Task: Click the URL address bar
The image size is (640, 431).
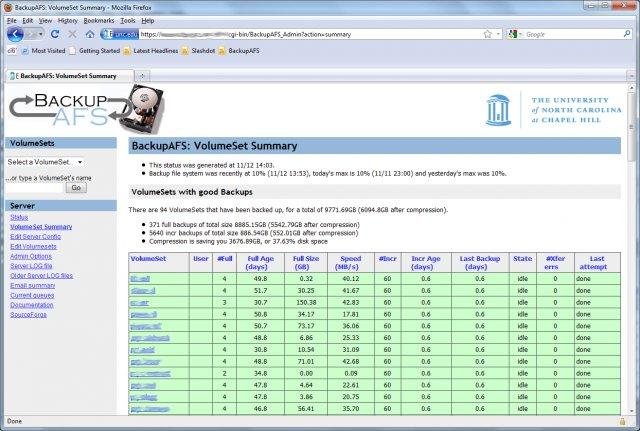Action: 310,34
